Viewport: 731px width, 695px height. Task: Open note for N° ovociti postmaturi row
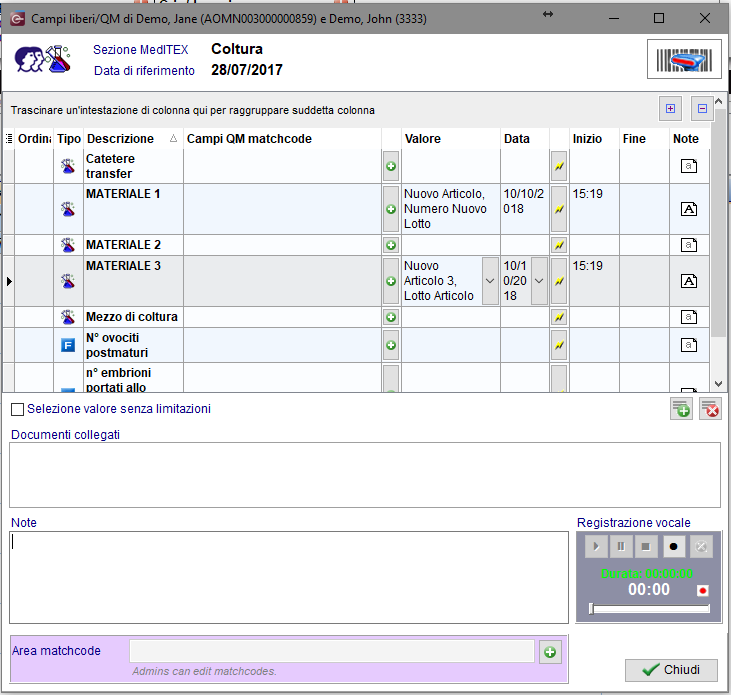coord(689,345)
